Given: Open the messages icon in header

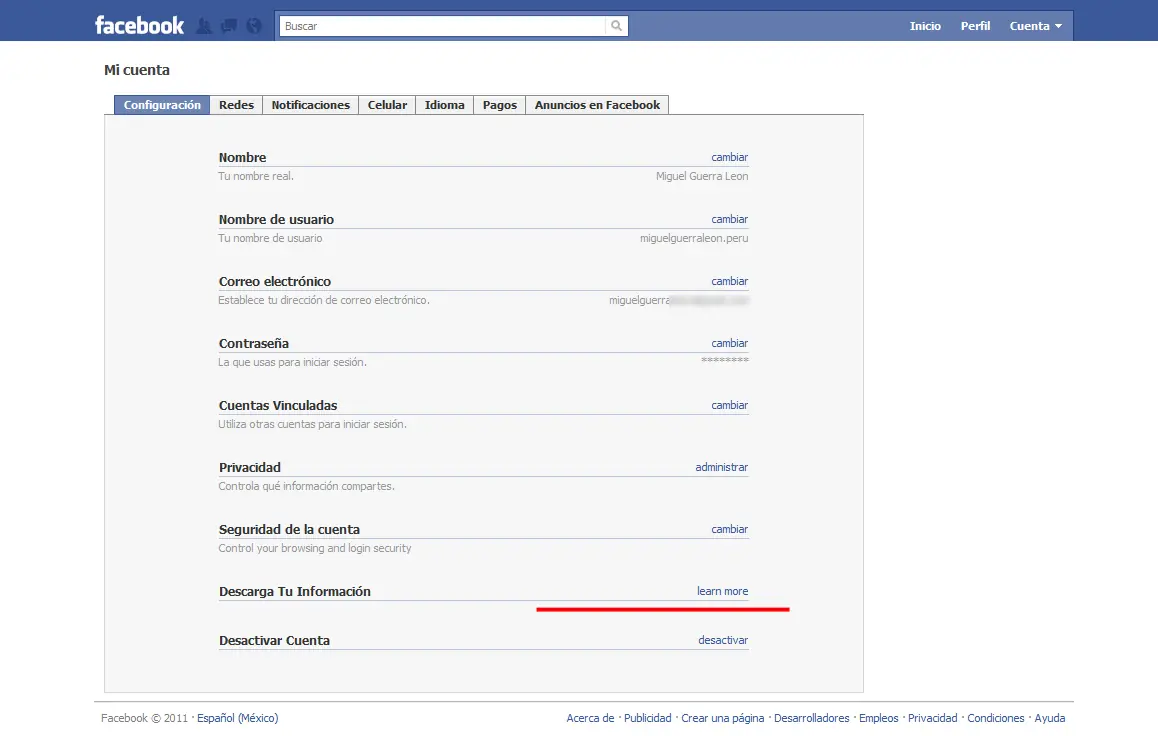Looking at the screenshot, I should (x=229, y=26).
